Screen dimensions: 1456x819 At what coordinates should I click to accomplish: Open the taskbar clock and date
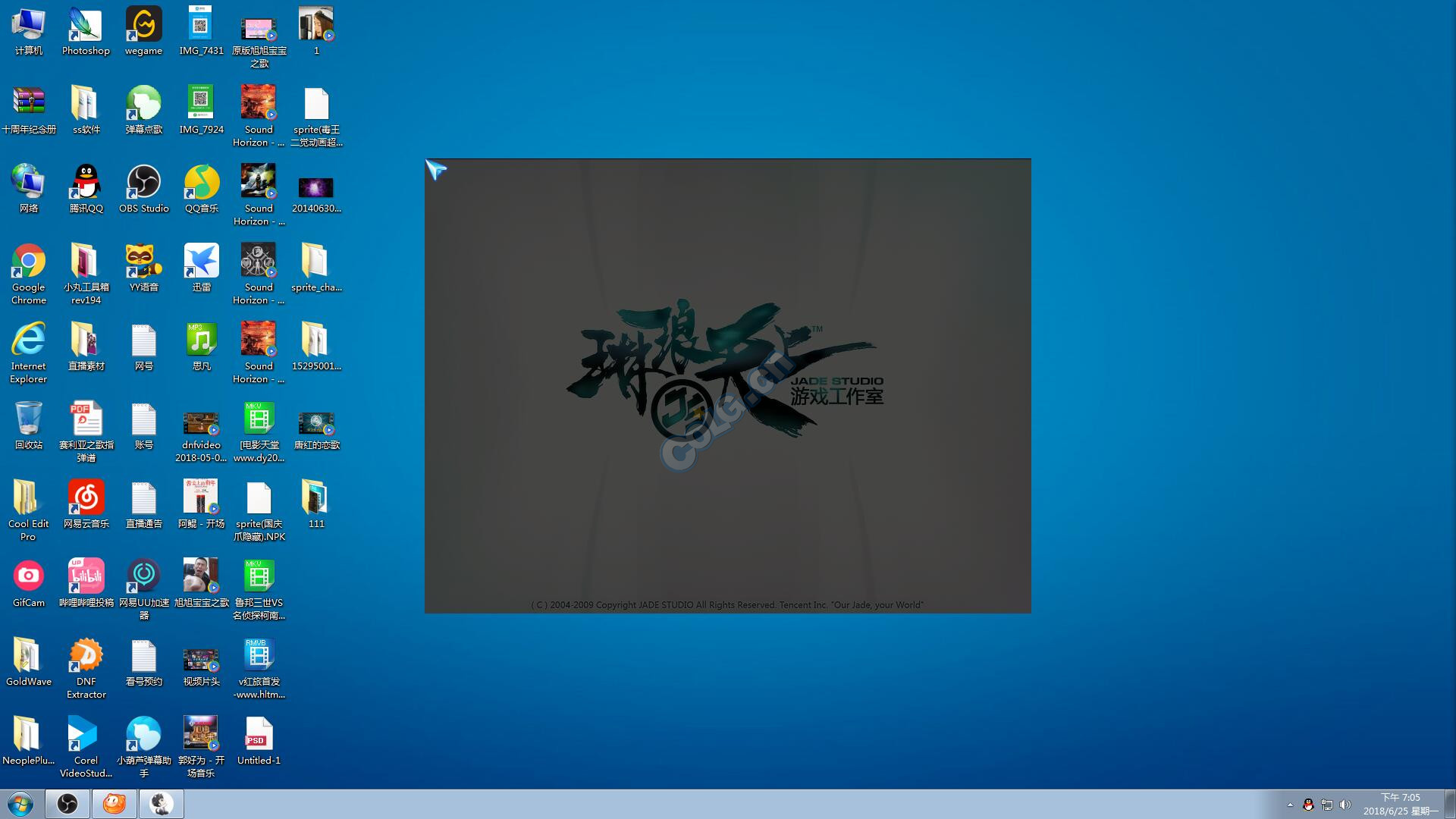[x=1400, y=804]
